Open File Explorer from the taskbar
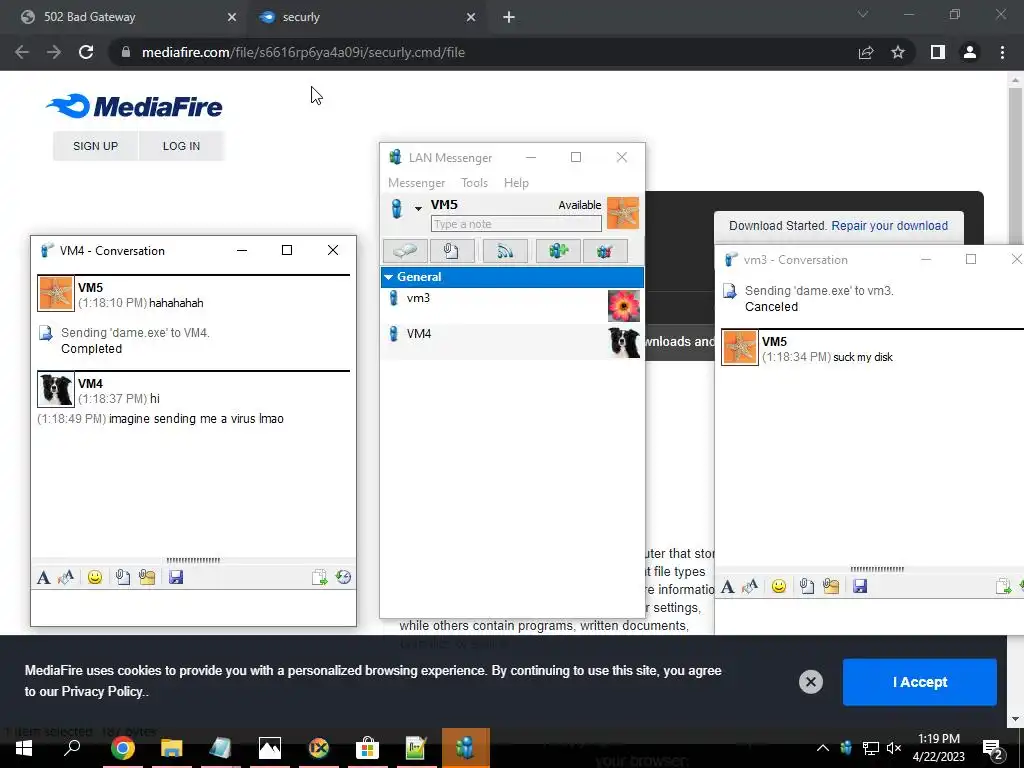The width and height of the screenshot is (1024, 768). coord(171,748)
